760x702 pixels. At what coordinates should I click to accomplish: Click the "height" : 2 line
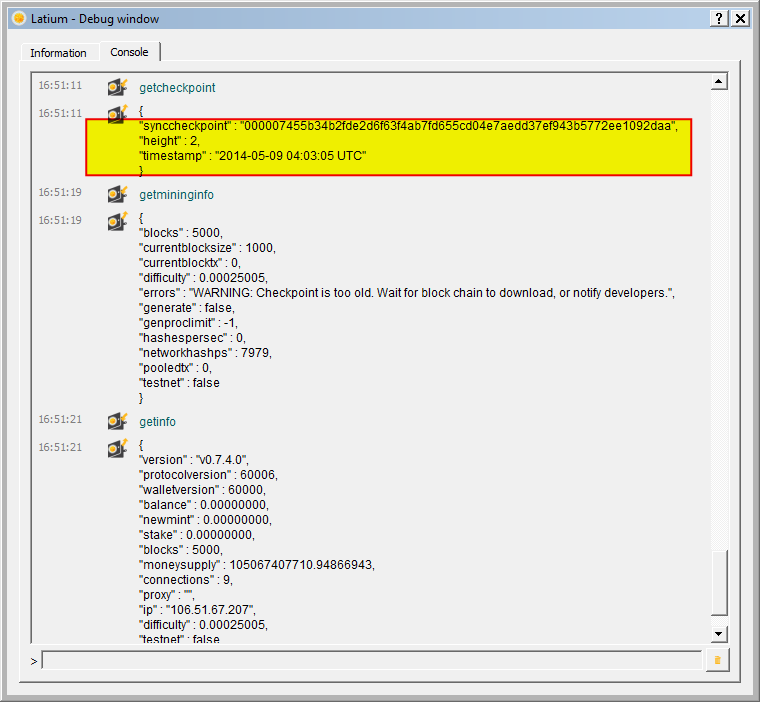point(169,141)
